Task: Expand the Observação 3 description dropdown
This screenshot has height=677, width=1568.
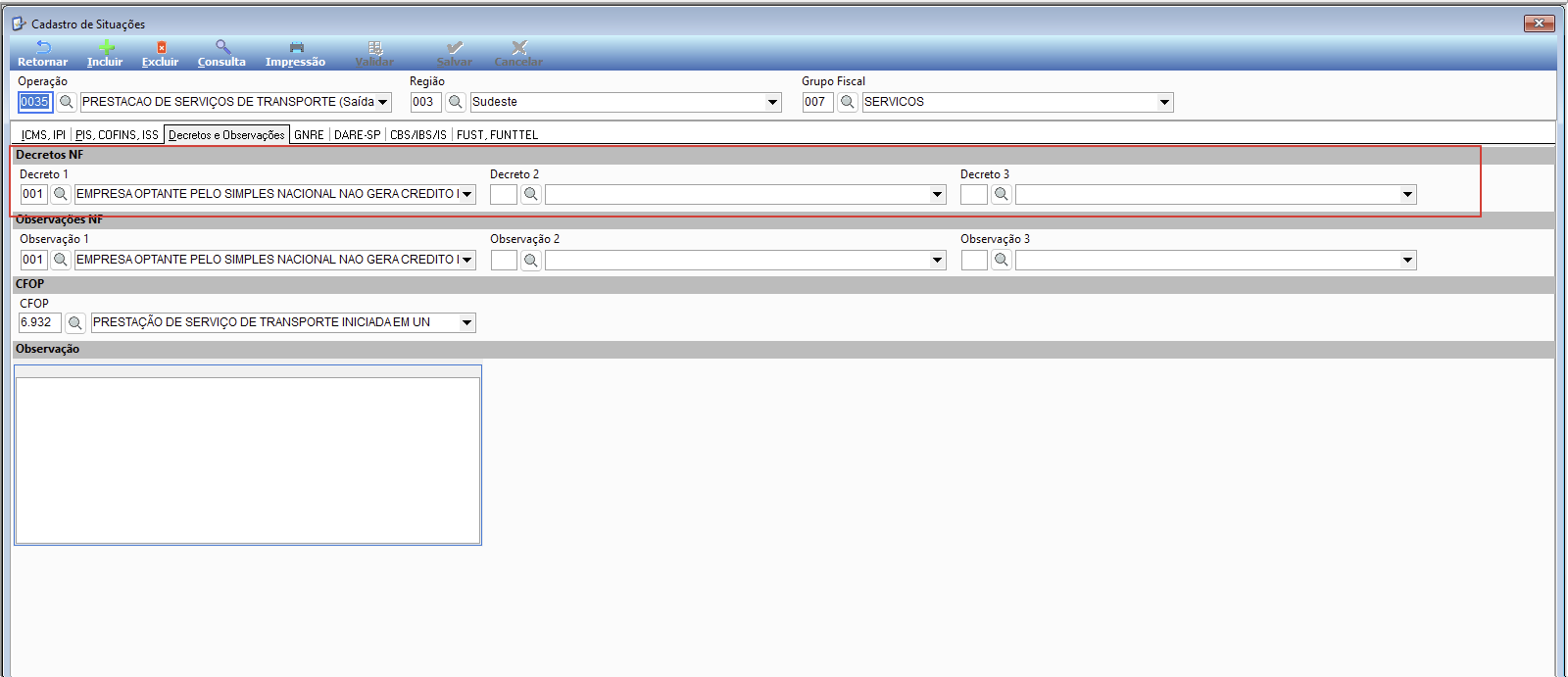Action: point(1408,260)
